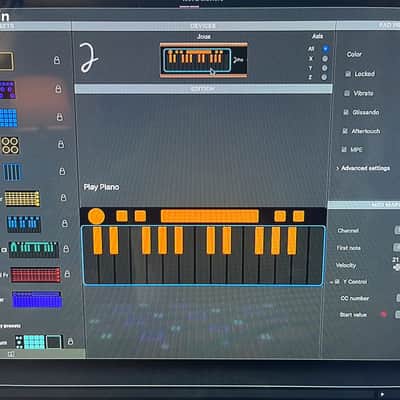
Task: Toggle the Locked checkbox
Action: coord(348,74)
